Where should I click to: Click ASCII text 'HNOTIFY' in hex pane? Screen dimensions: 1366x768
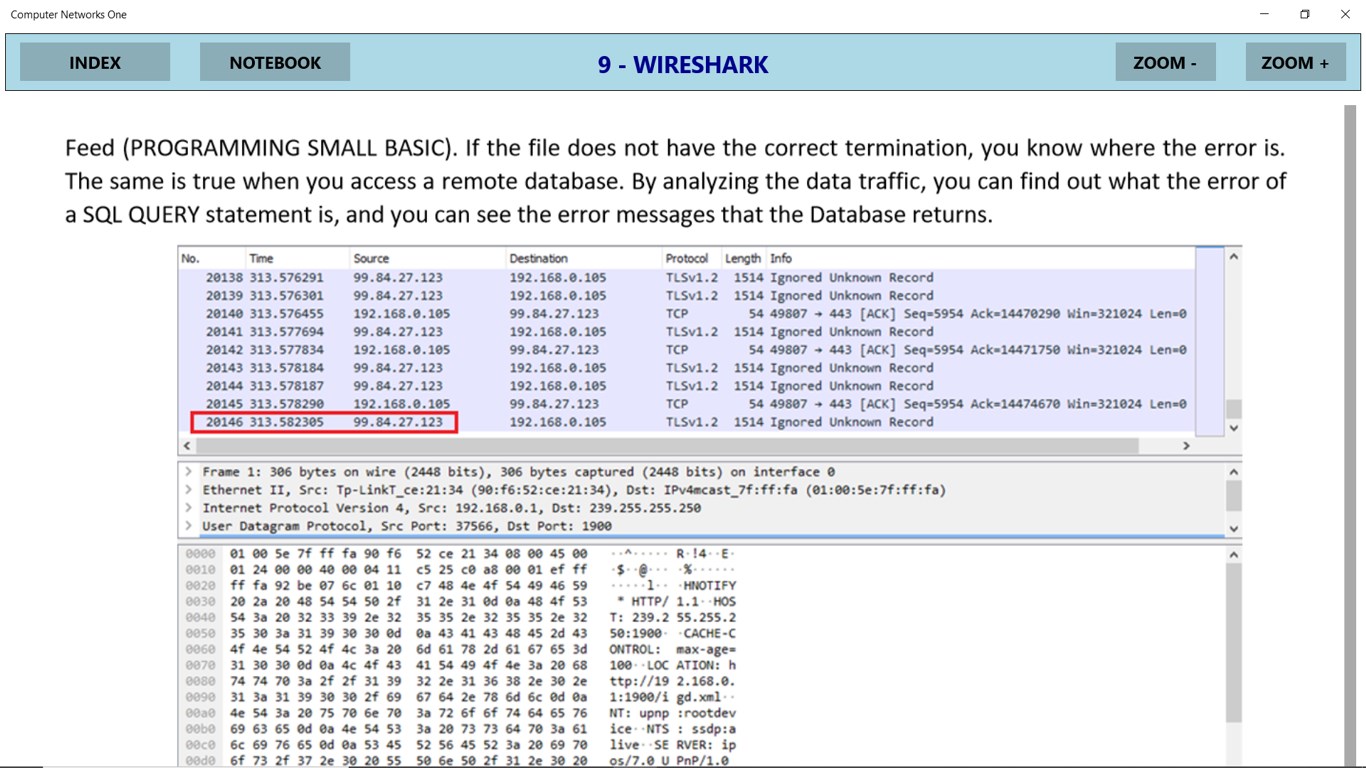[x=710, y=586]
